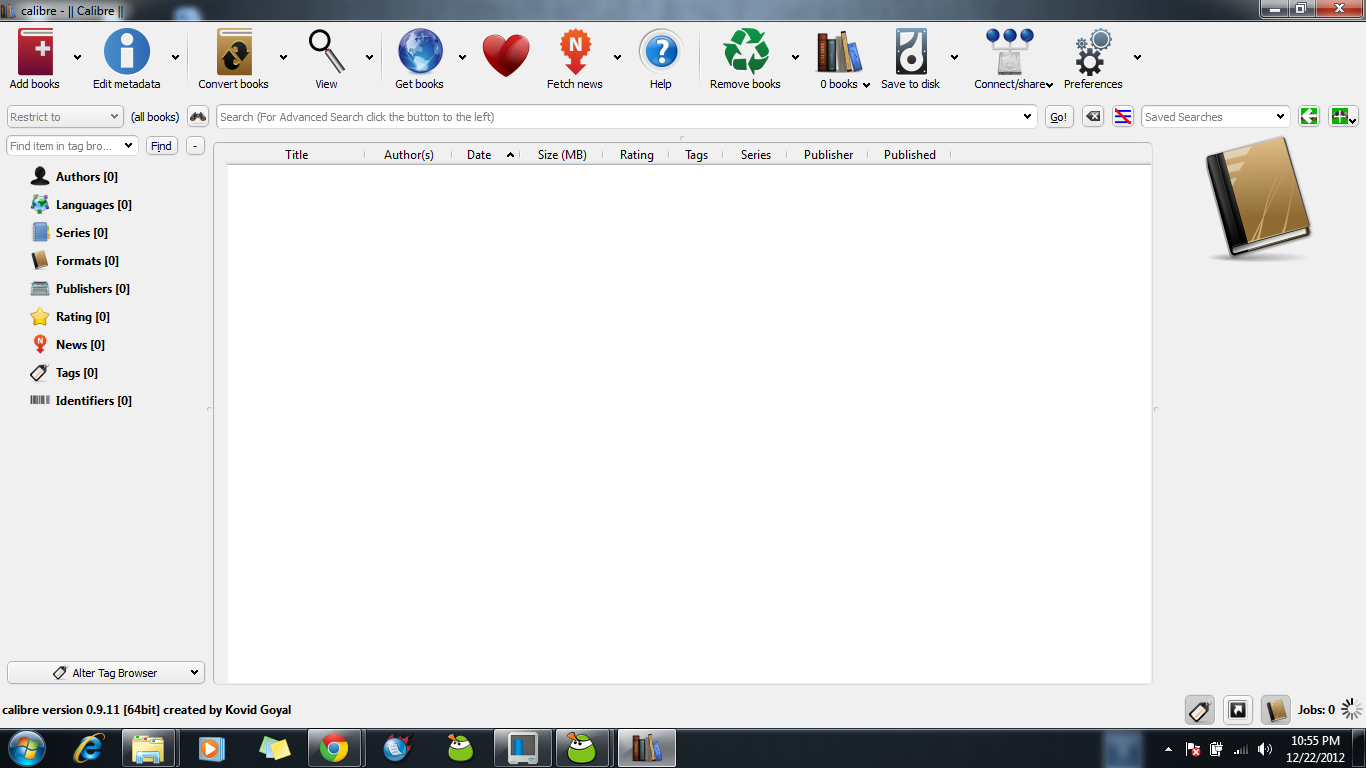This screenshot has height=768, width=1366.
Task: Click the Find button in tag browser
Action: (x=161, y=146)
